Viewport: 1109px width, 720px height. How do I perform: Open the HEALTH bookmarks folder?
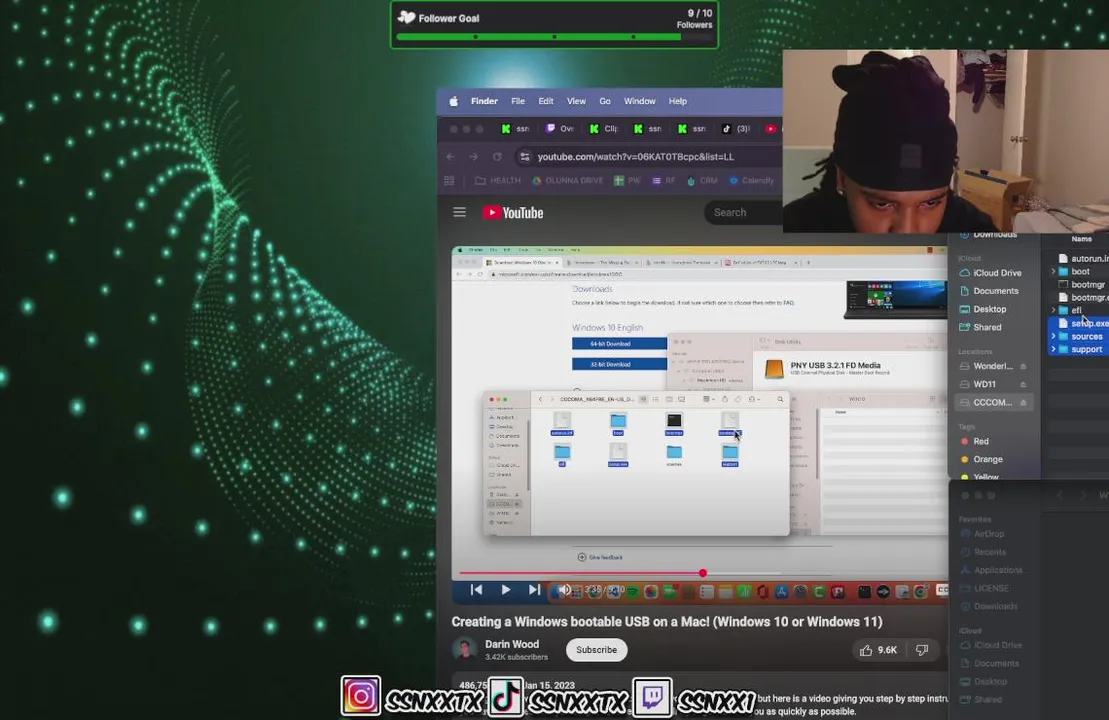498,180
